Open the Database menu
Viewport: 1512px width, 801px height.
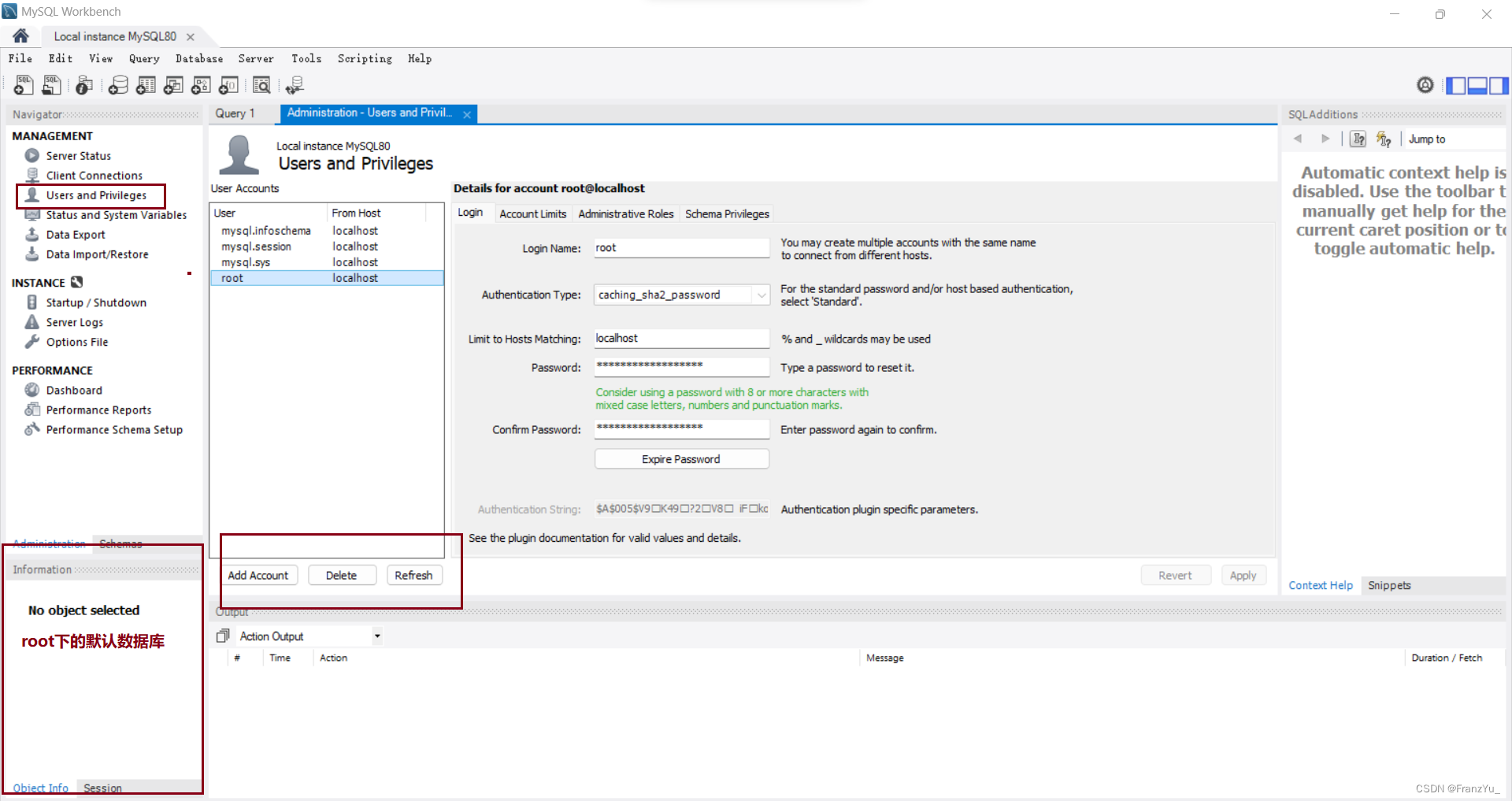pos(199,58)
